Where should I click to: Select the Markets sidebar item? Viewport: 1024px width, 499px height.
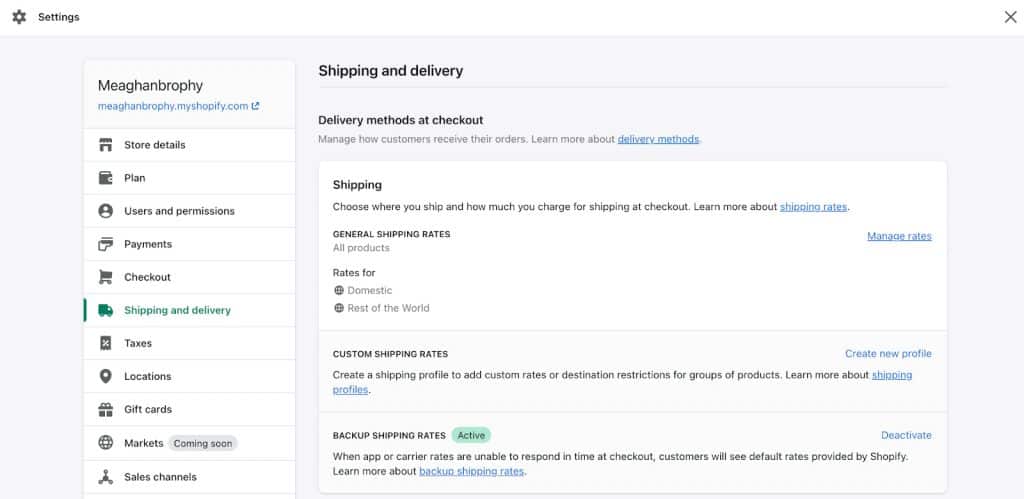pos(189,443)
